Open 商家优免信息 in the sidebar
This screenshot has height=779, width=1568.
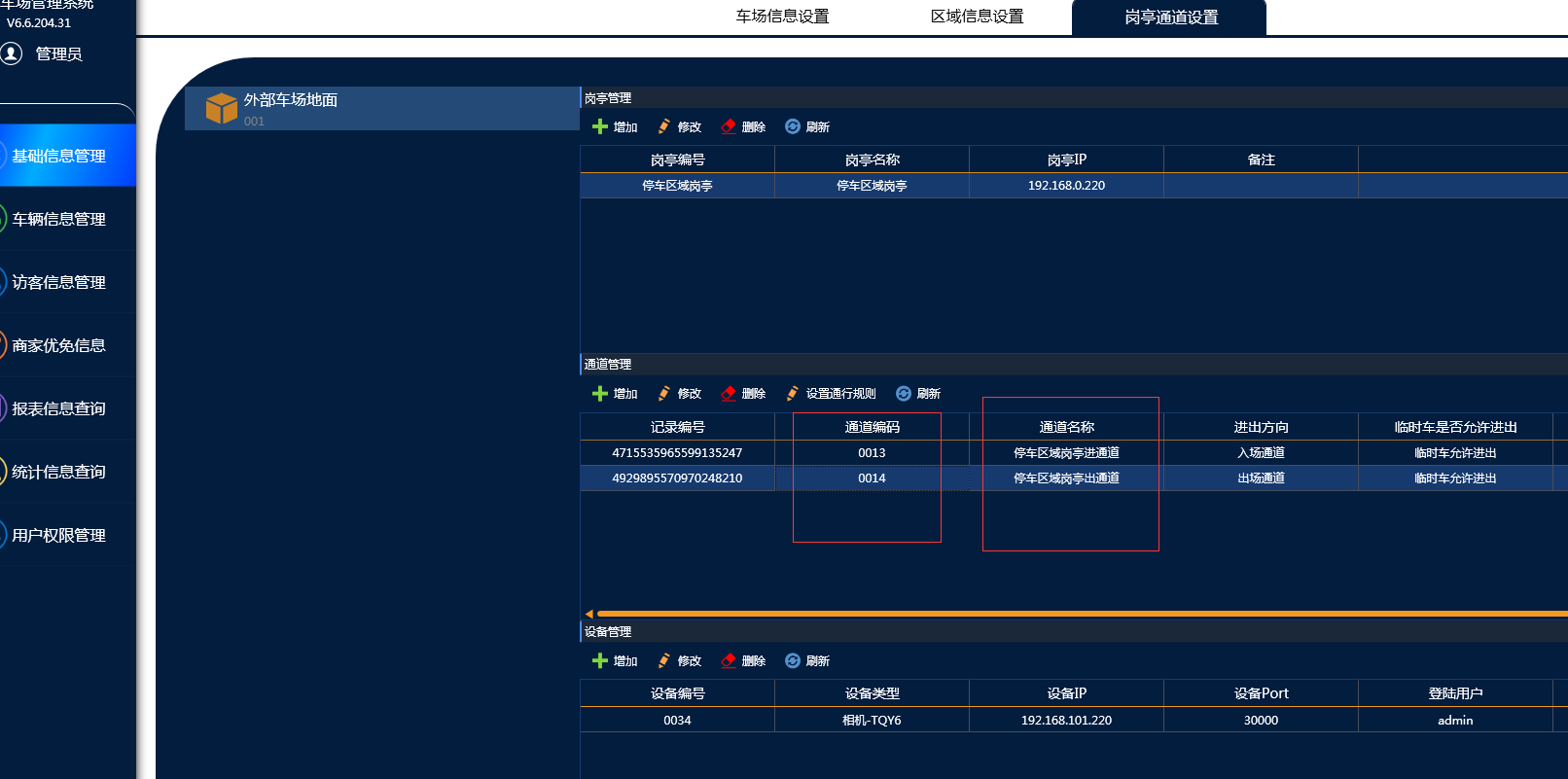pos(67,345)
